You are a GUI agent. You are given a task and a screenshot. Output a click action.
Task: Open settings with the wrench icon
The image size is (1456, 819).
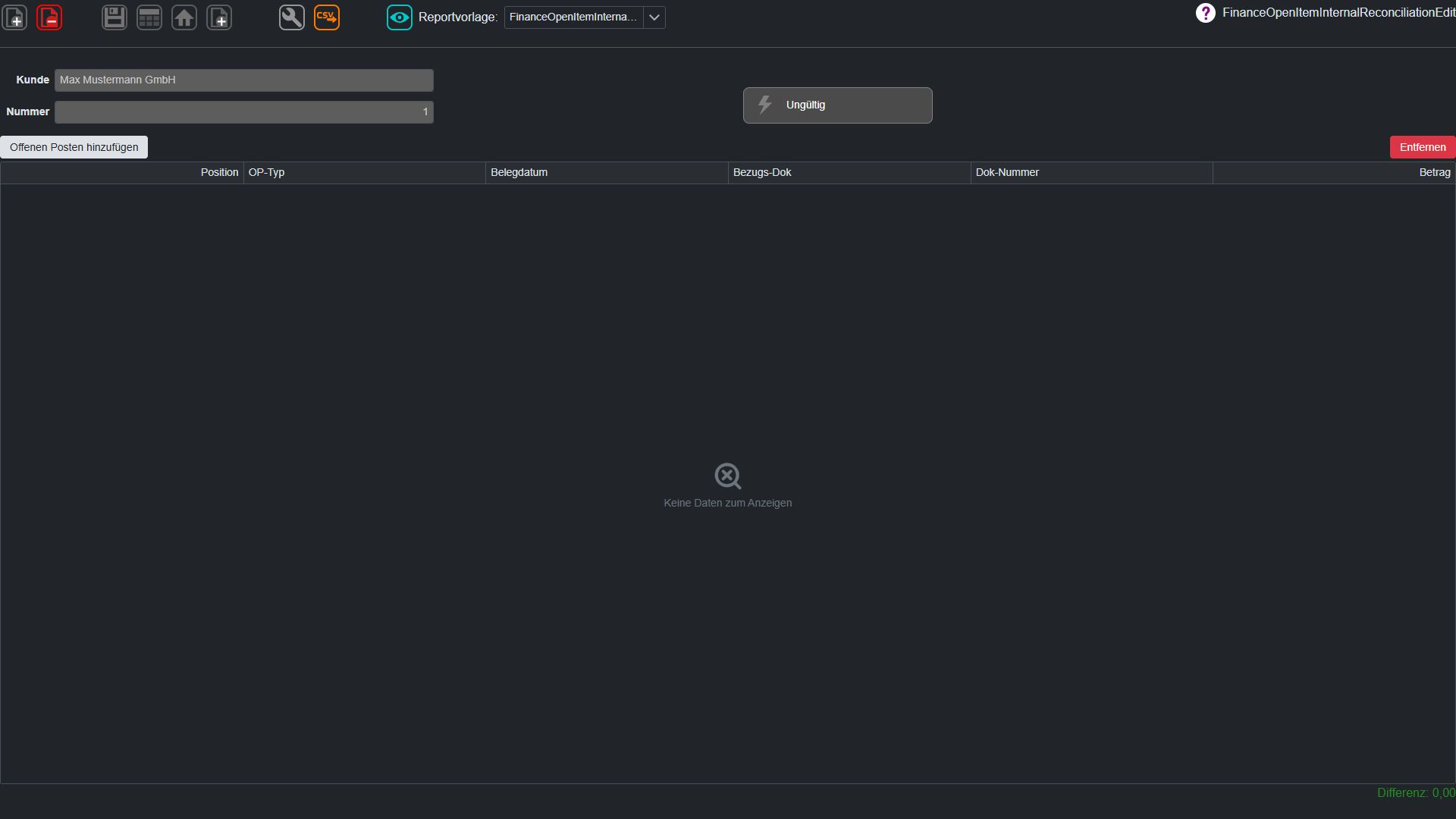[x=292, y=17]
